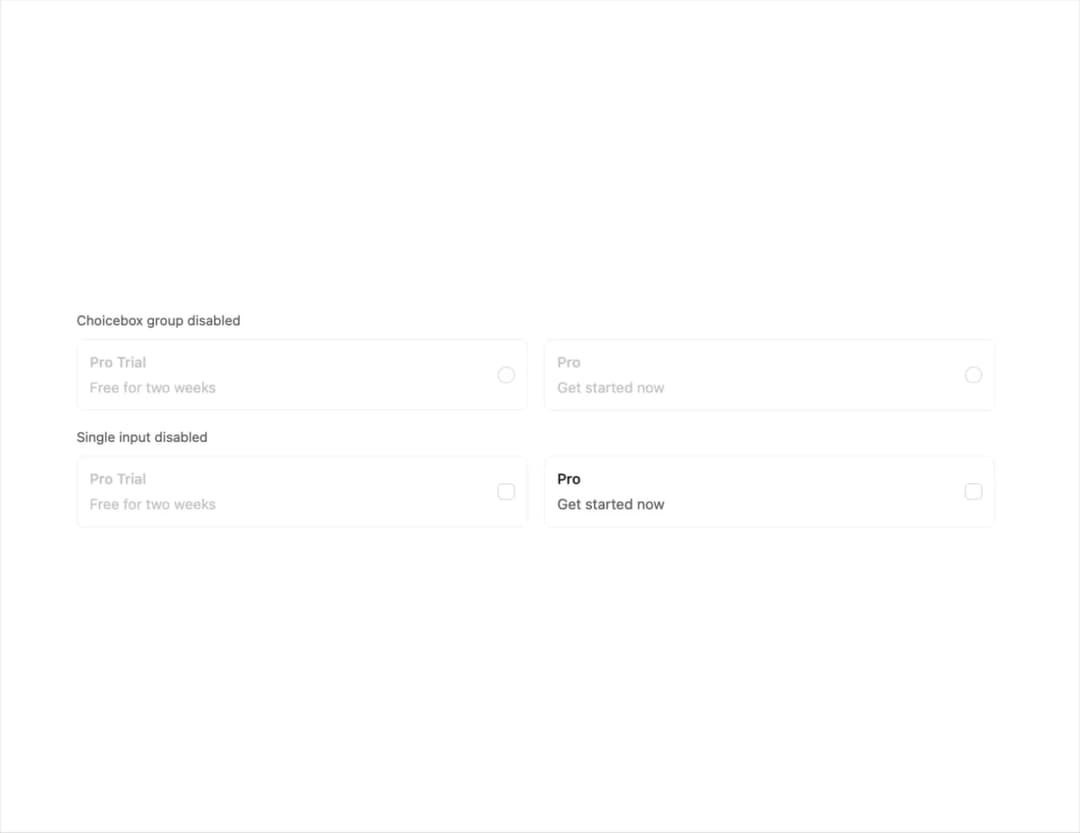Select the greyed-out Pro radio button
Image resolution: width=1080 pixels, height=833 pixels.
click(x=973, y=375)
